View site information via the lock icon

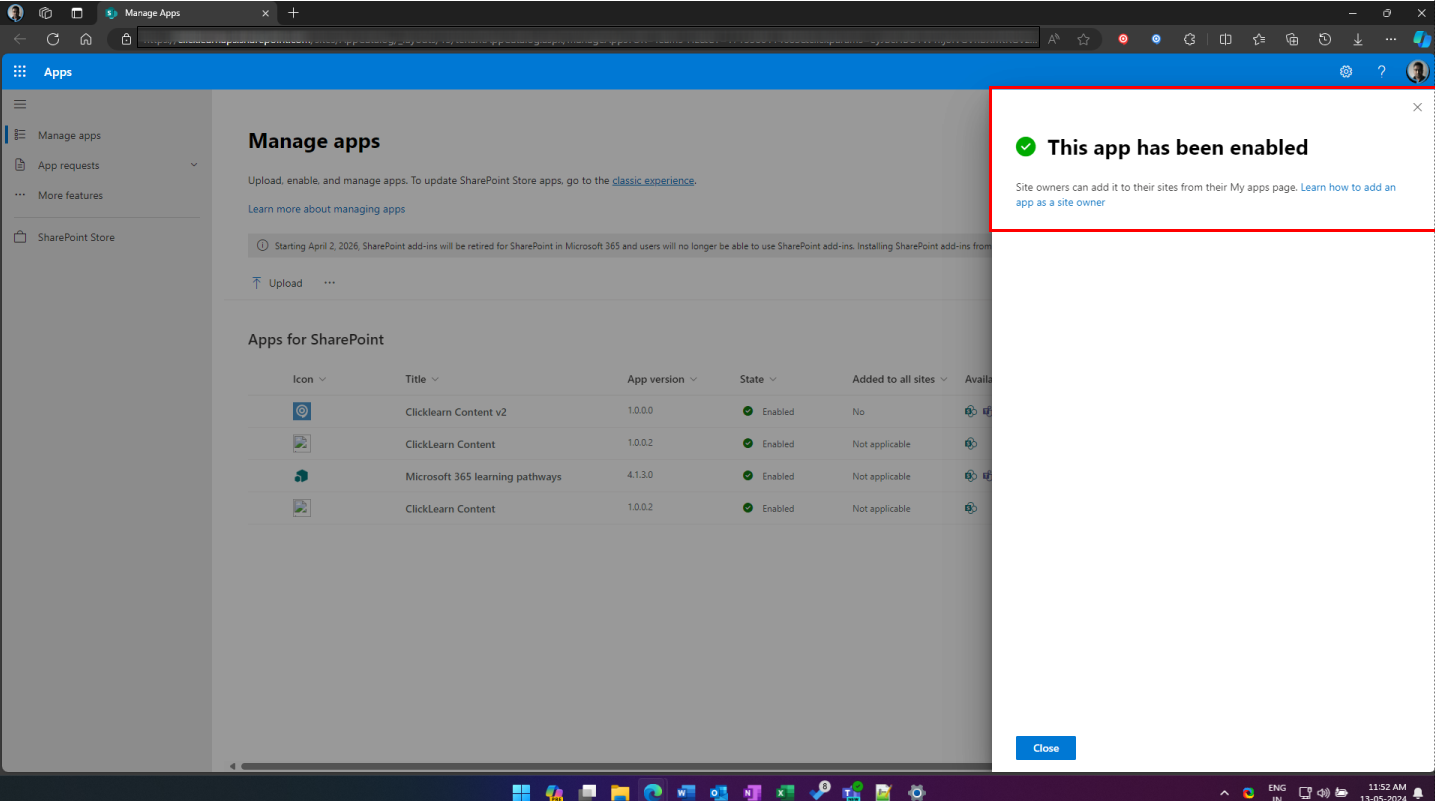click(126, 39)
